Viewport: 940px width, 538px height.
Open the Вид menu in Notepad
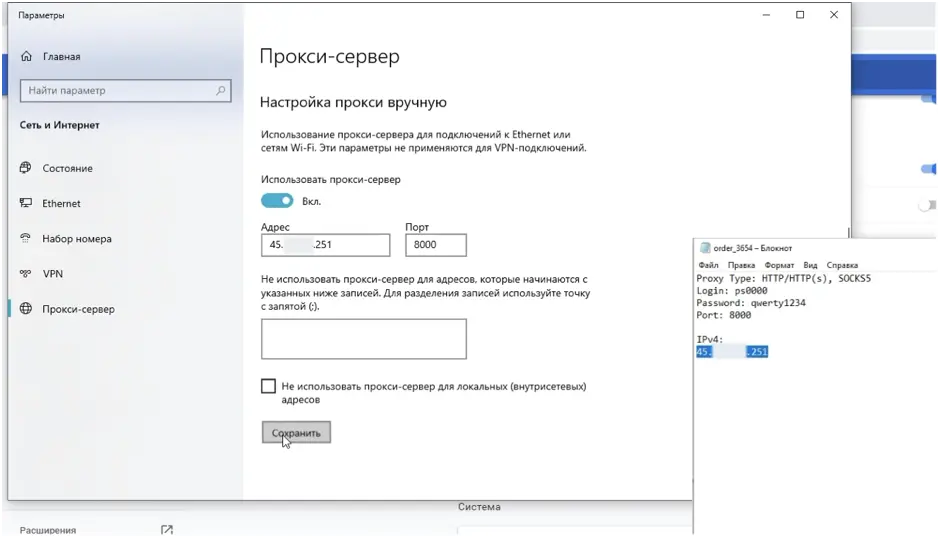[x=811, y=265]
